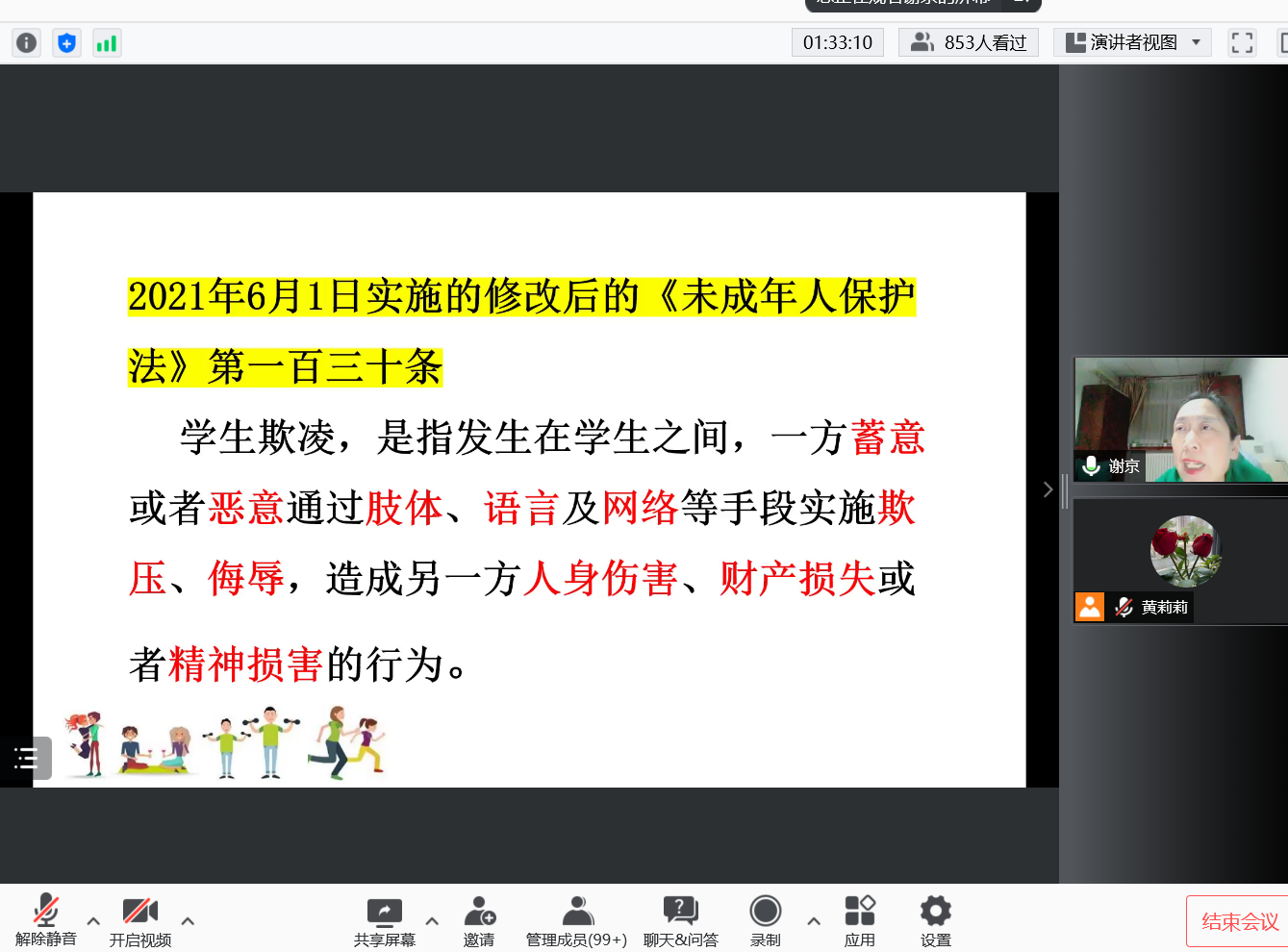This screenshot has height=952, width=1288.
Task: Check the green network status icon
Action: [107, 42]
